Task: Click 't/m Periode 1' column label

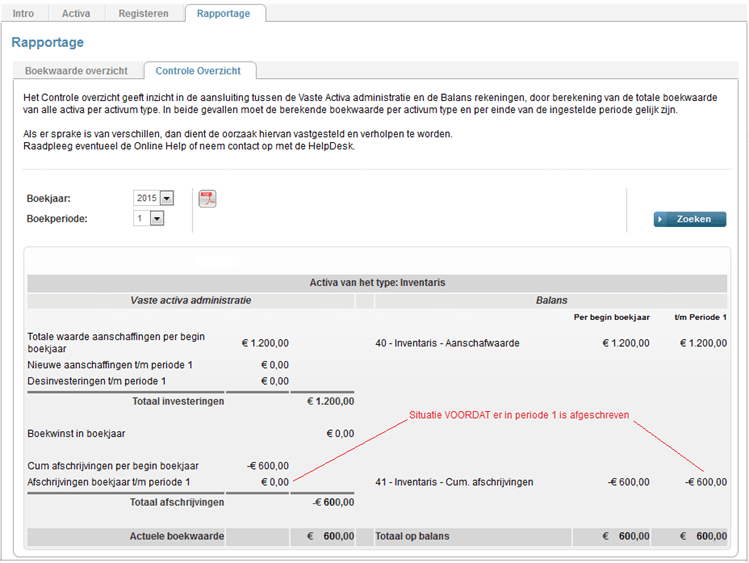Action: [700, 317]
